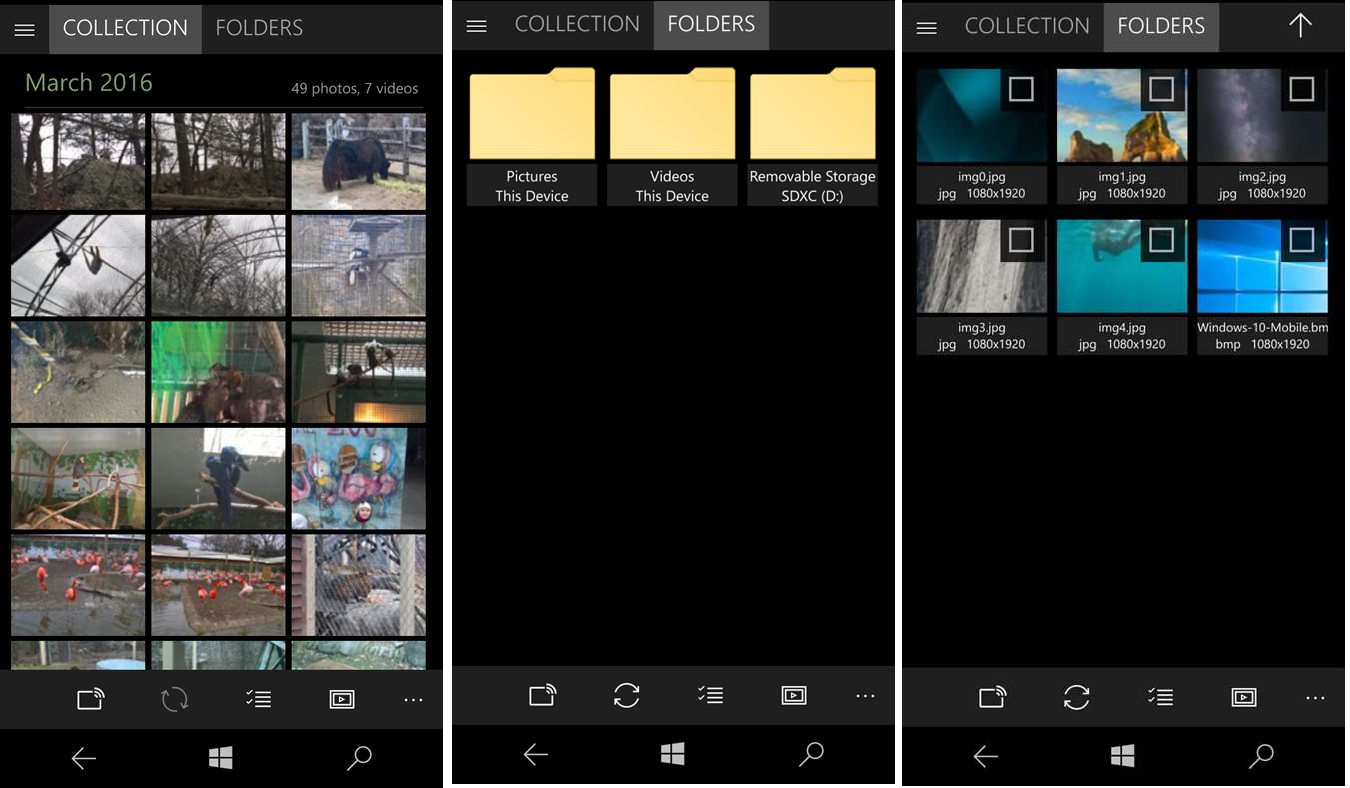
Task: Tap select-list icon in middle screen toolbar
Action: pyautogui.click(x=711, y=694)
